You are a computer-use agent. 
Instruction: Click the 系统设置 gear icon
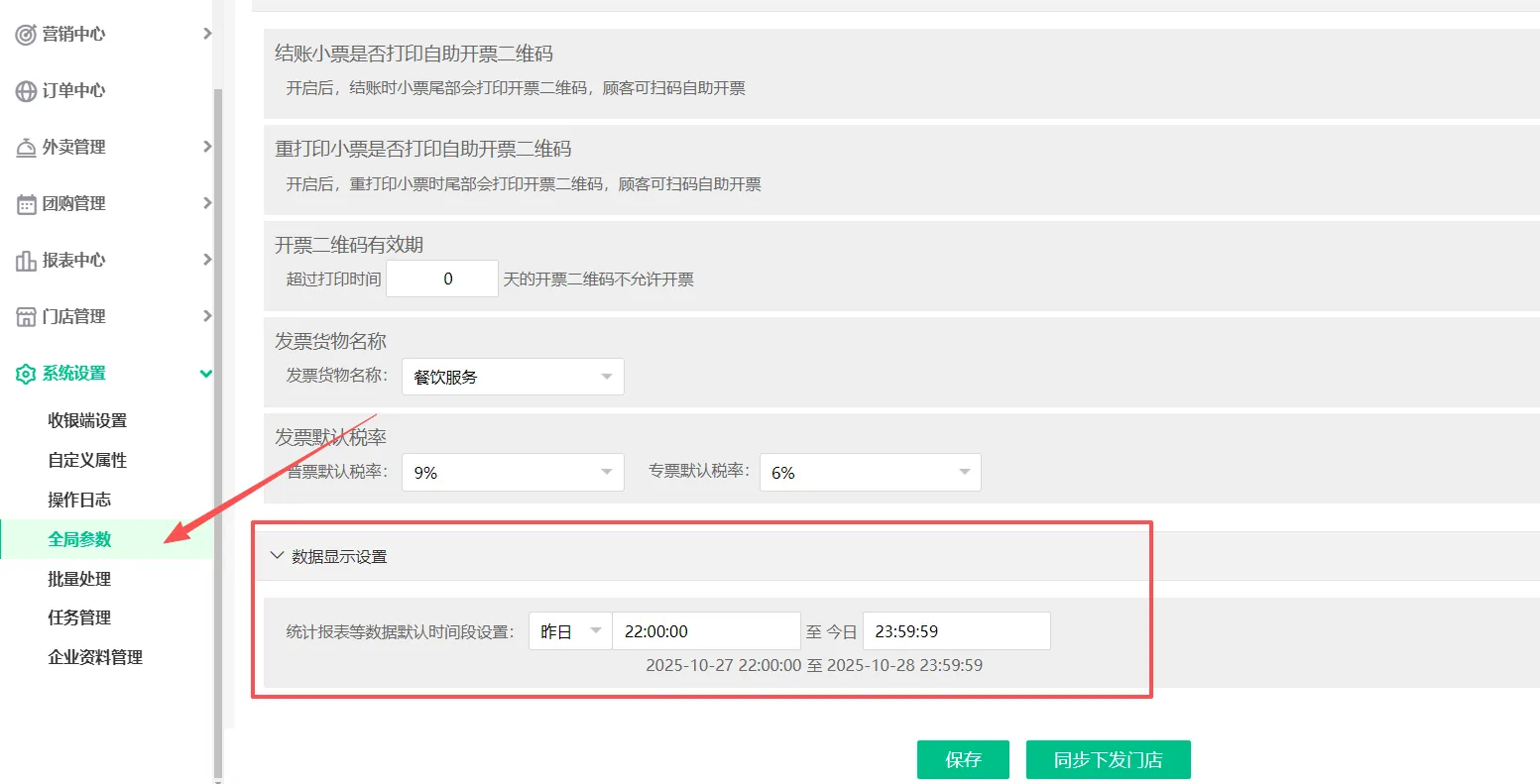(26, 374)
